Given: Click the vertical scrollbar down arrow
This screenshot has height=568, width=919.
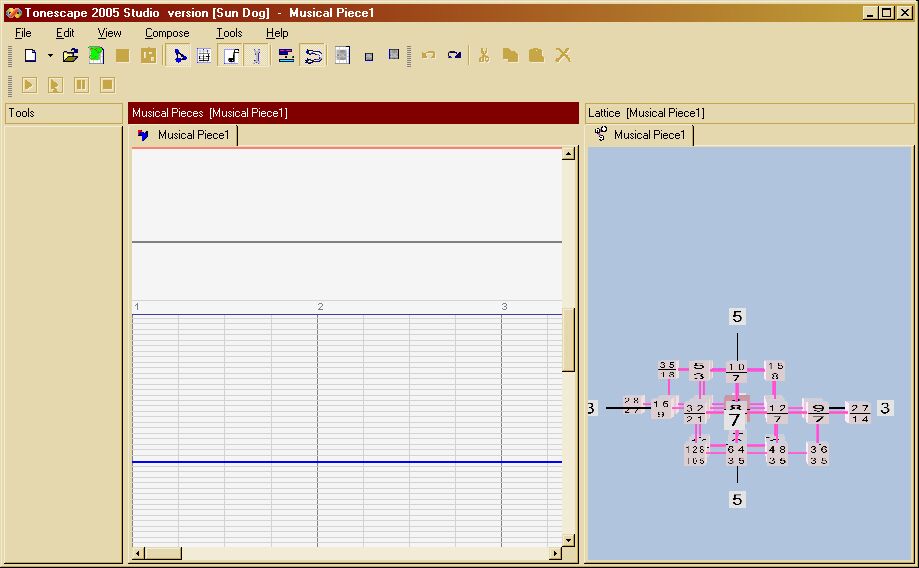Looking at the screenshot, I should [x=568, y=540].
